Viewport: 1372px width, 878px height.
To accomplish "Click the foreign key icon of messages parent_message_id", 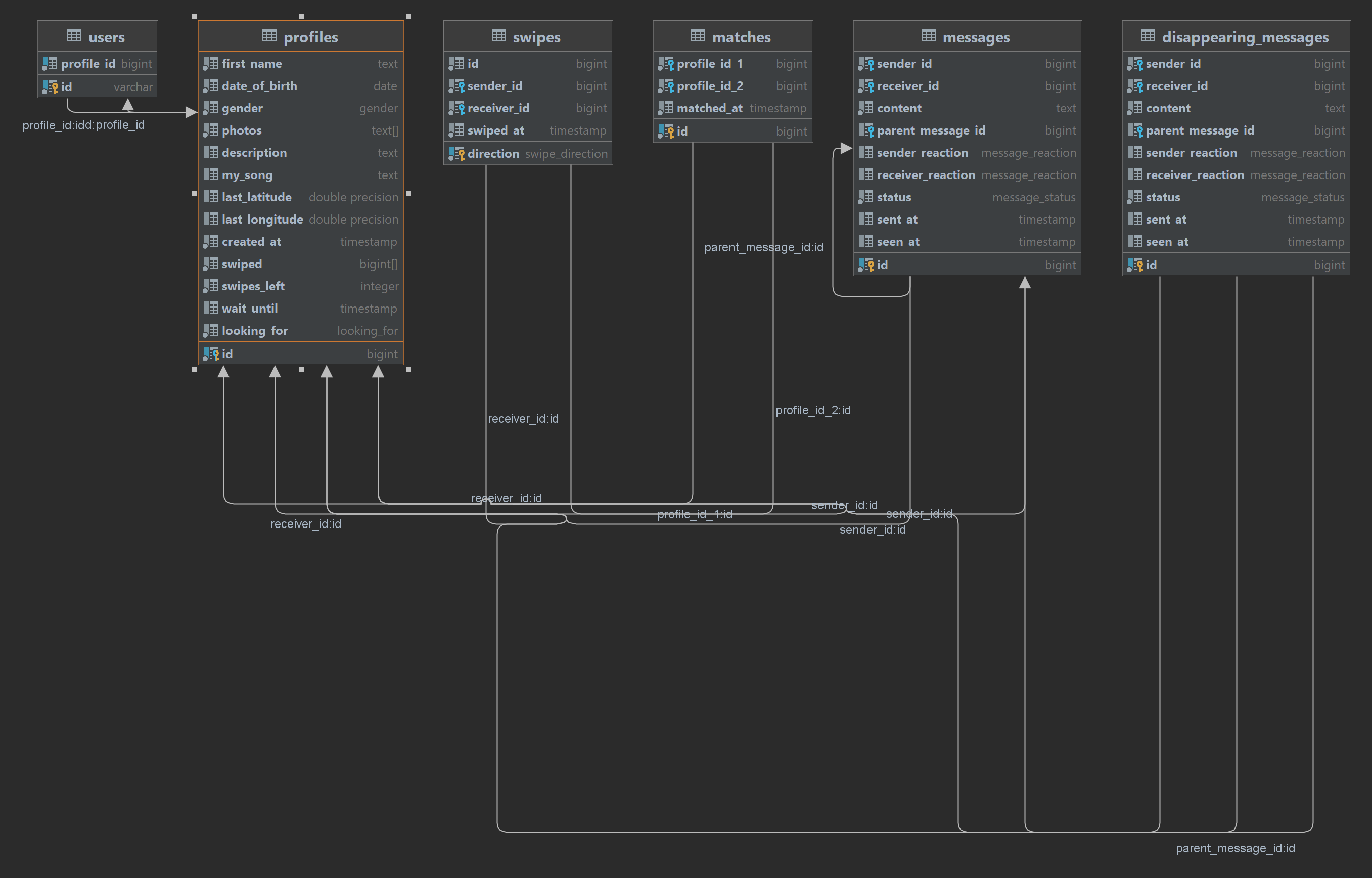I will coord(866,130).
